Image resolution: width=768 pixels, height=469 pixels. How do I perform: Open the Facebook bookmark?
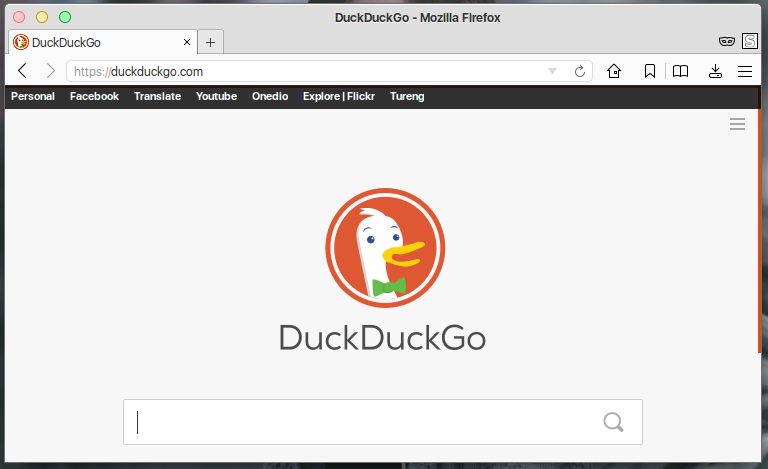coord(94,96)
